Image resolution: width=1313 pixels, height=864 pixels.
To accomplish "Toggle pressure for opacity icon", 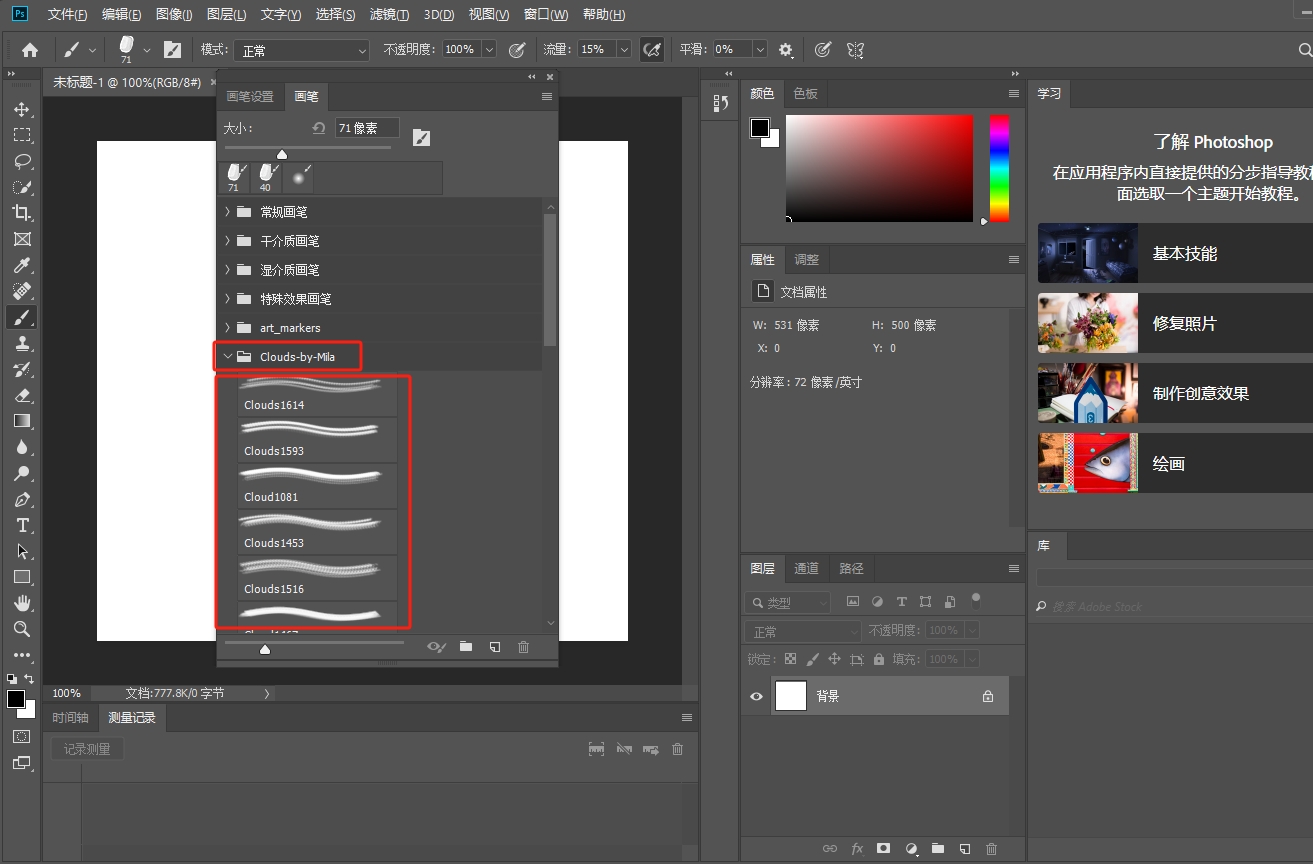I will (517, 49).
